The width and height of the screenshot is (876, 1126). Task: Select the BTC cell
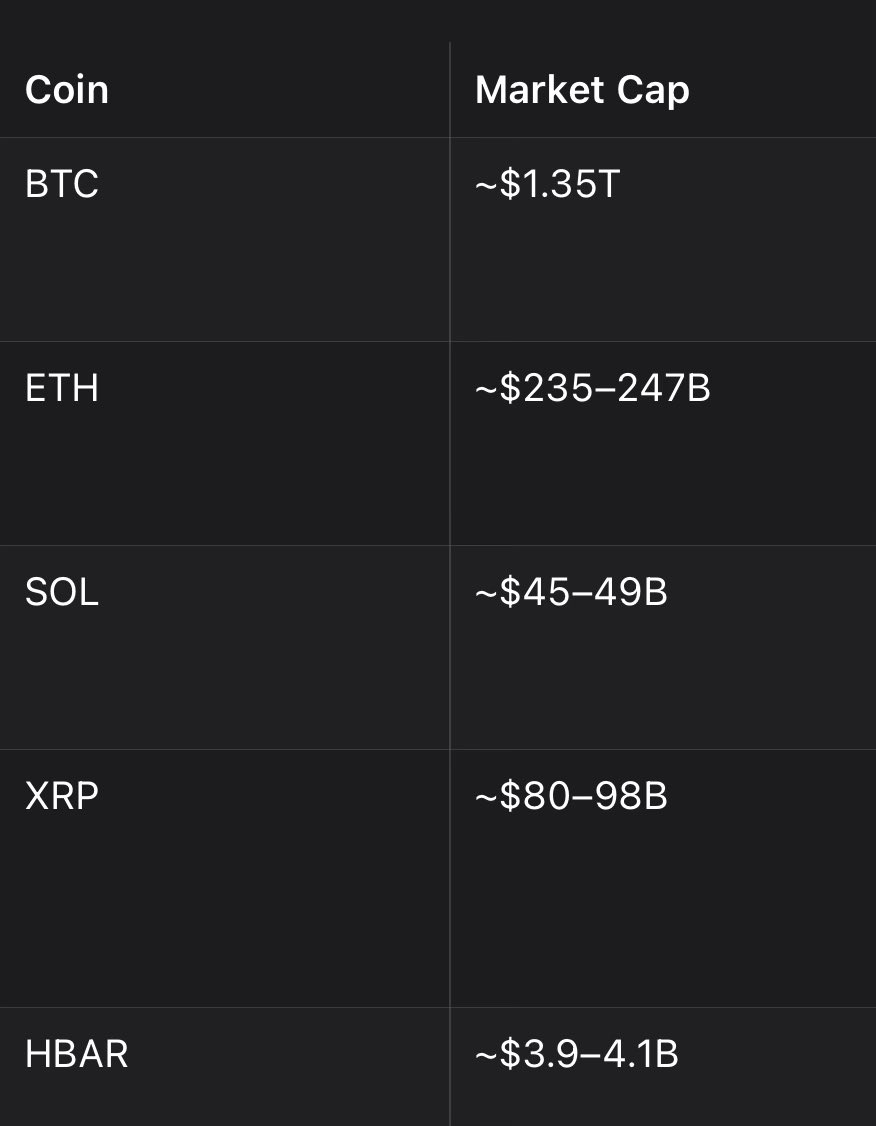[62, 185]
